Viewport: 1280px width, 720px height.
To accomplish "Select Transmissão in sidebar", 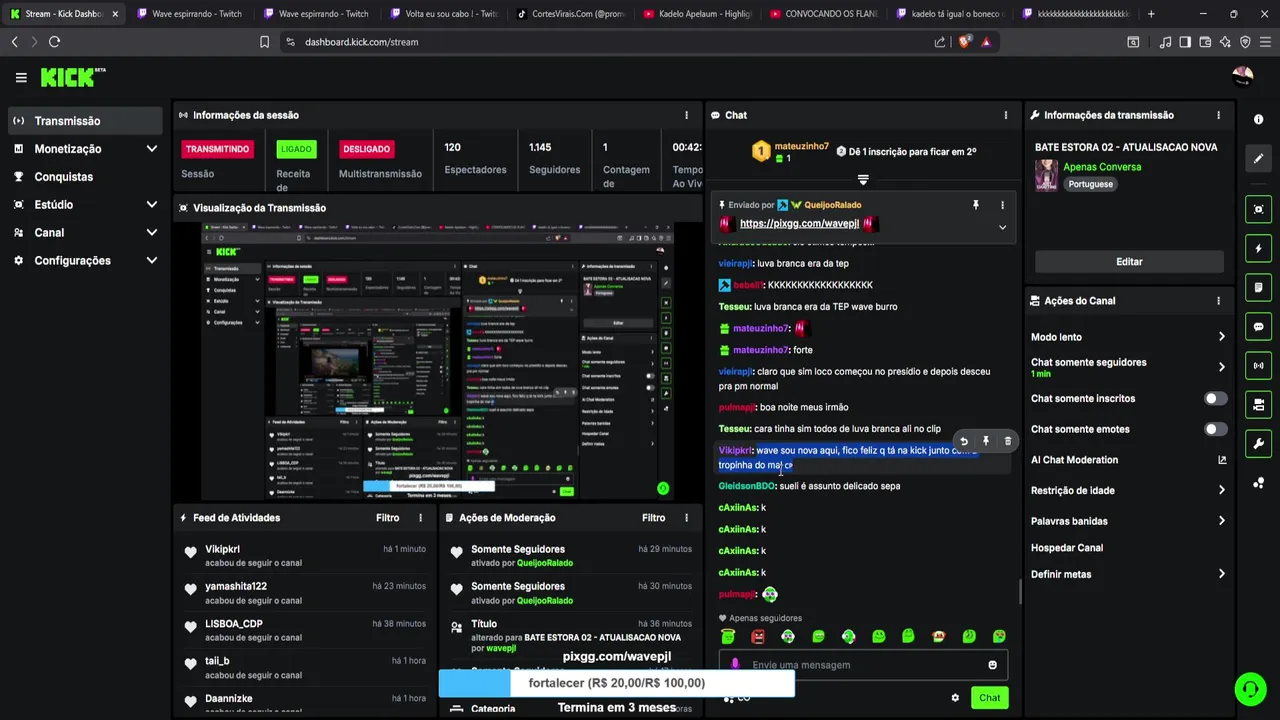I will 84,121.
